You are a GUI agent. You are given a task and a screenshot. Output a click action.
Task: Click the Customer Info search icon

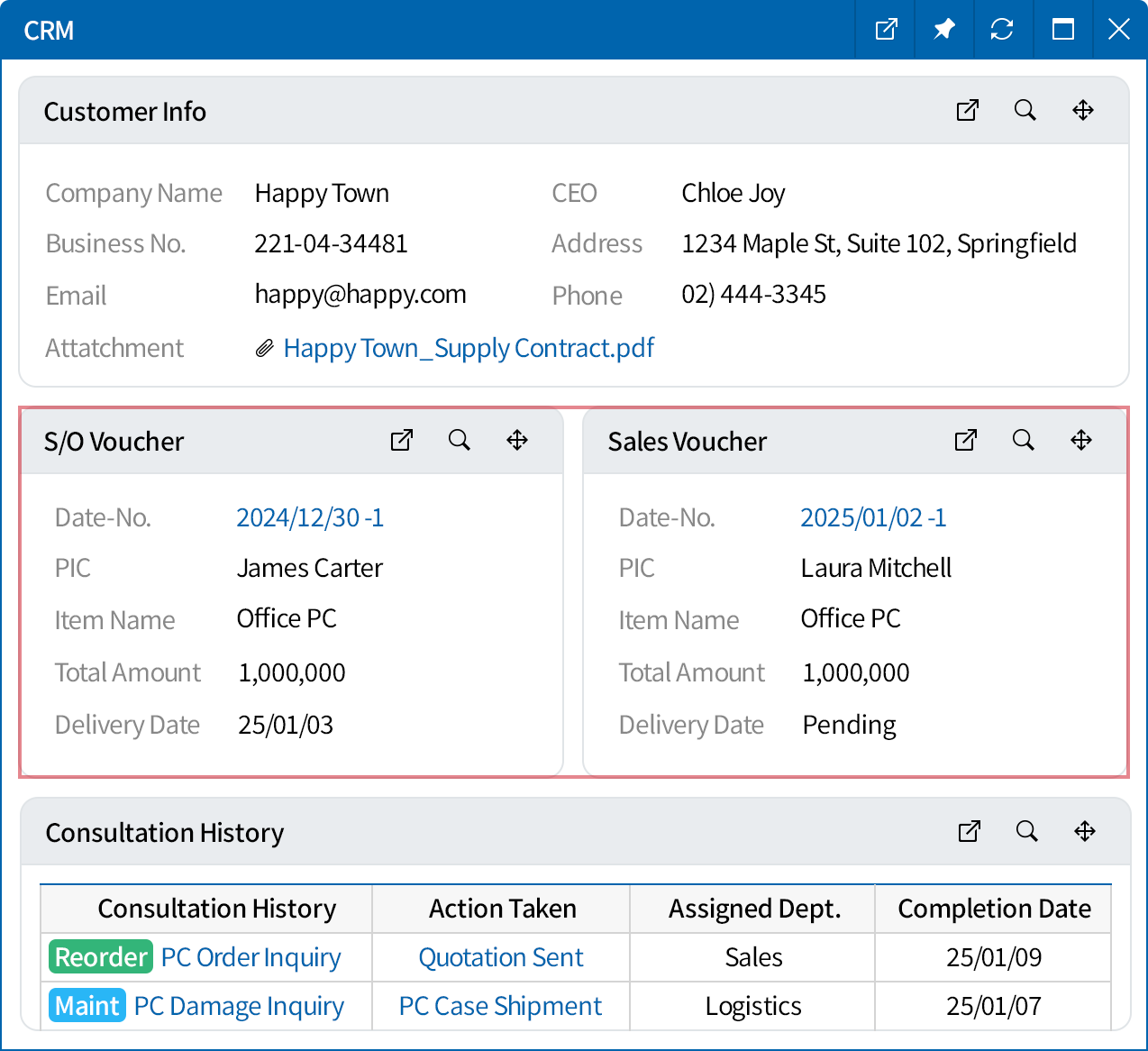click(x=1025, y=111)
